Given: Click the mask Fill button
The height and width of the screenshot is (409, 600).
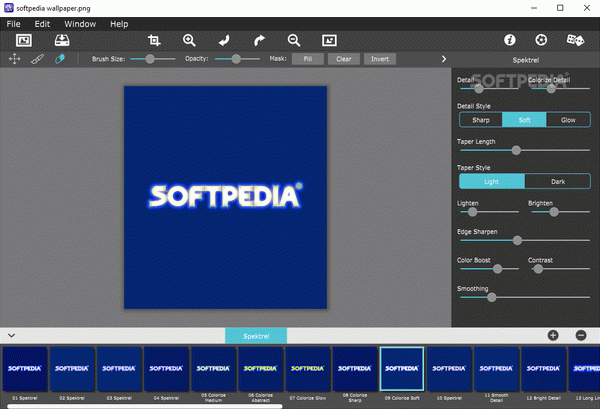Looking at the screenshot, I should pos(308,59).
